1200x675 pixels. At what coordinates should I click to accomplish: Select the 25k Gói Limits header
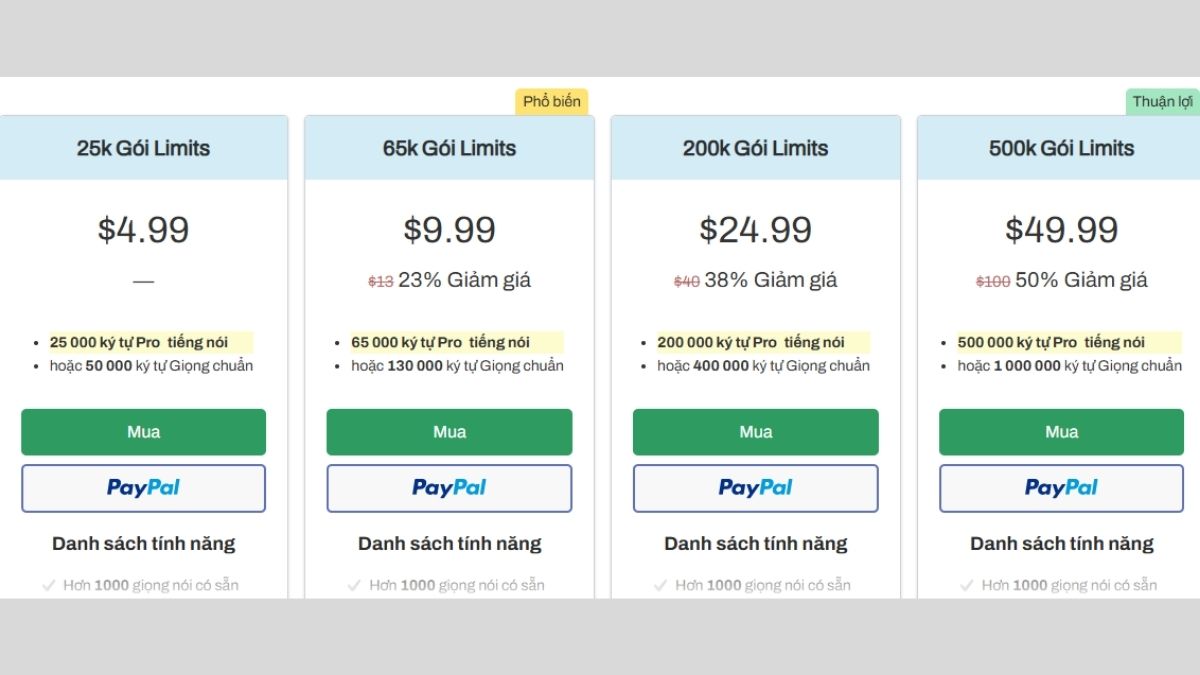[143, 148]
